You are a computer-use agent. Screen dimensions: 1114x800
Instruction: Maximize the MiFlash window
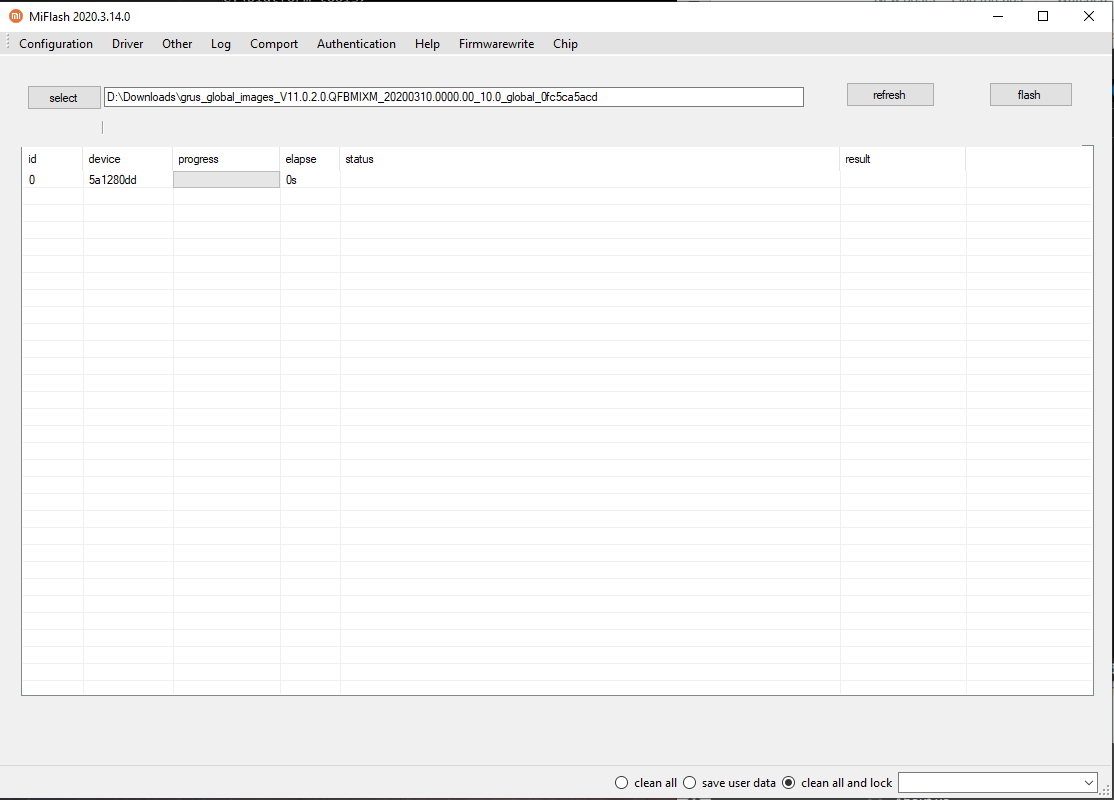pos(1043,16)
